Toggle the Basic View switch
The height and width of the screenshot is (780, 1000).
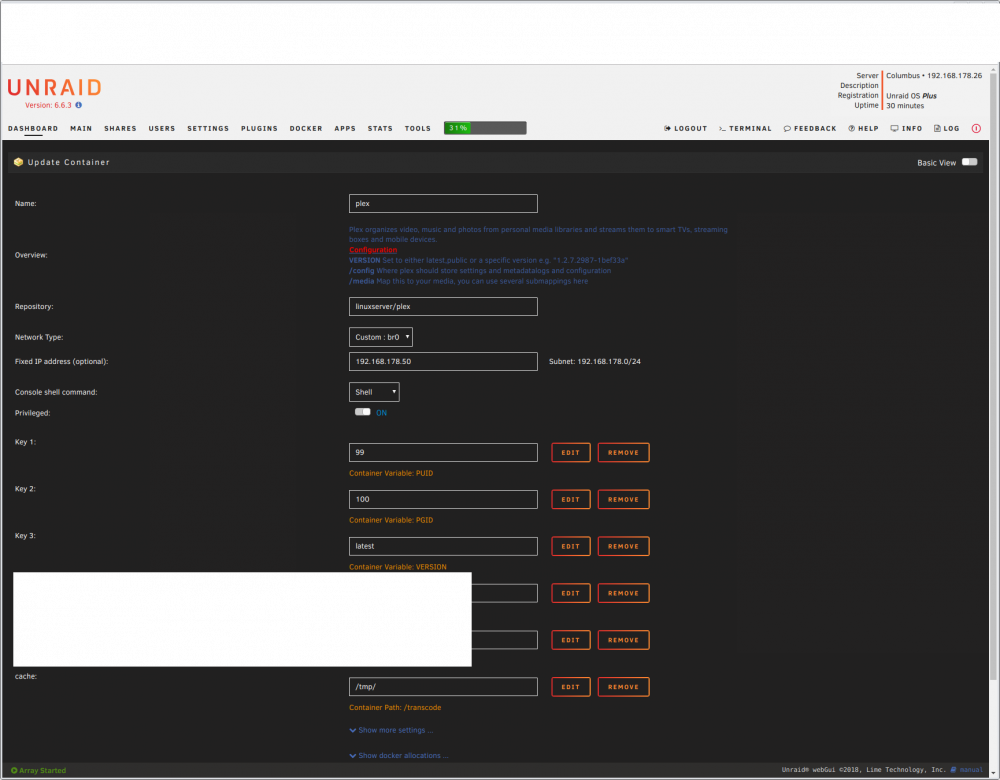click(x=969, y=162)
